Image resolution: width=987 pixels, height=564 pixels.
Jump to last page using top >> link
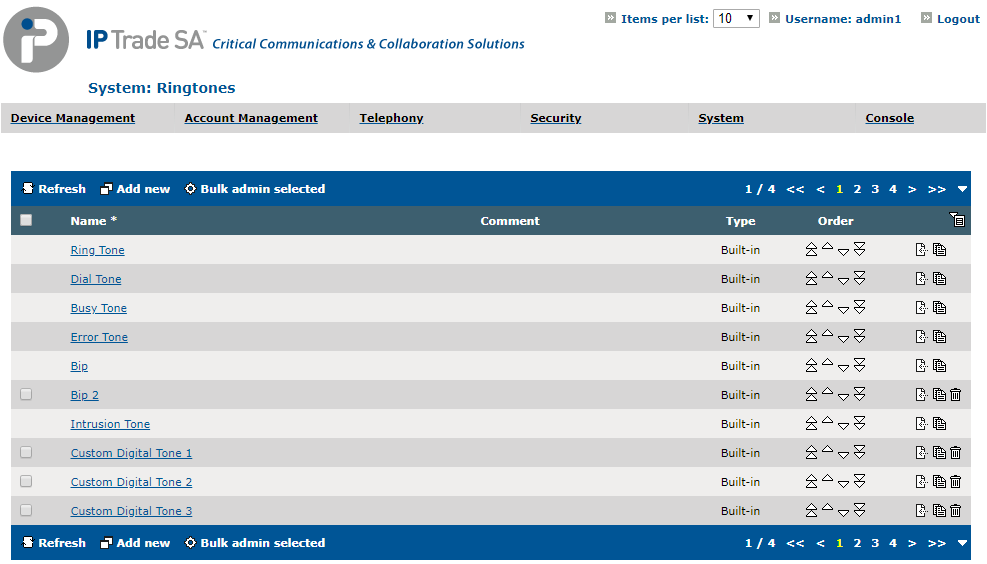pyautogui.click(x=937, y=189)
